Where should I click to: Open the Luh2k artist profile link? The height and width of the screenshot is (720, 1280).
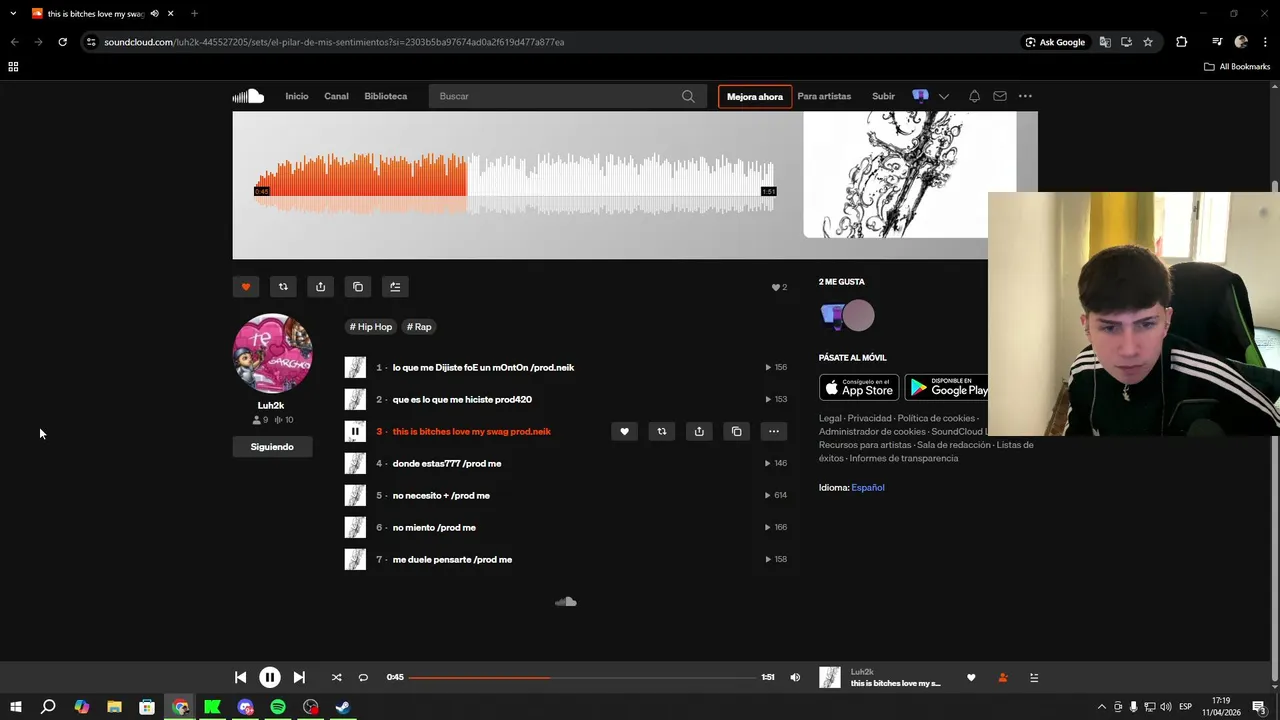click(x=271, y=405)
